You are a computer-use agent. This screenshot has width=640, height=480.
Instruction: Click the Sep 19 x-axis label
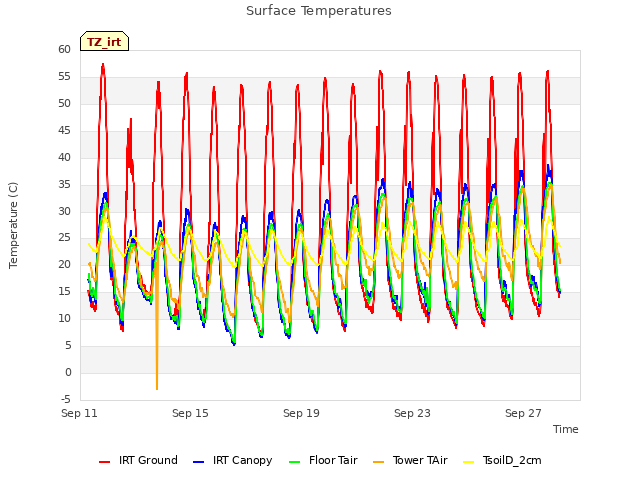coord(301,413)
